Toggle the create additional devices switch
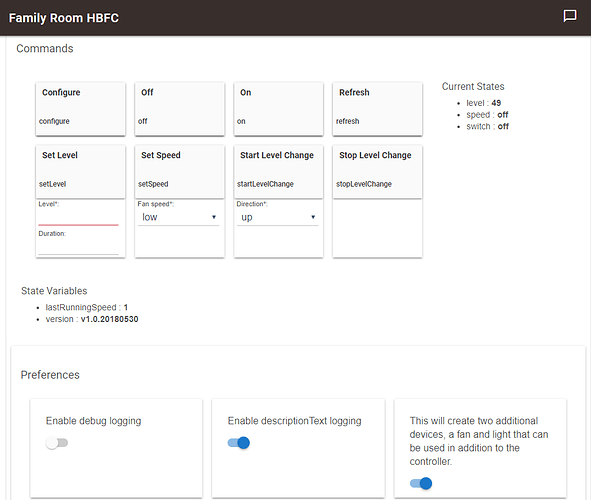This screenshot has width=591, height=500. (421, 483)
